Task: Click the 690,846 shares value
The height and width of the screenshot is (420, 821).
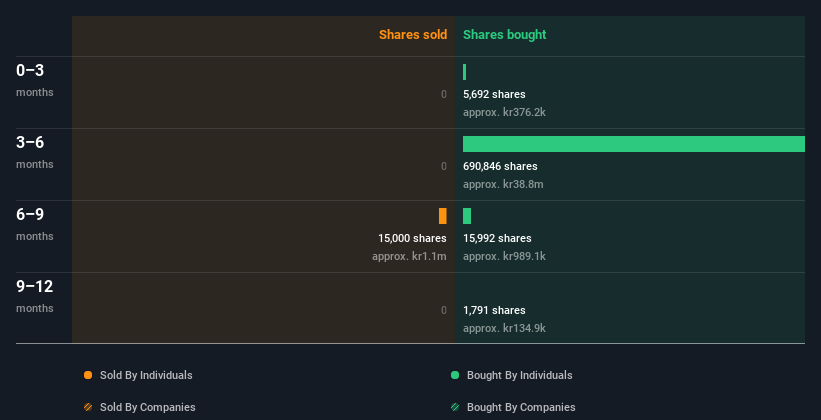Action: tap(500, 167)
